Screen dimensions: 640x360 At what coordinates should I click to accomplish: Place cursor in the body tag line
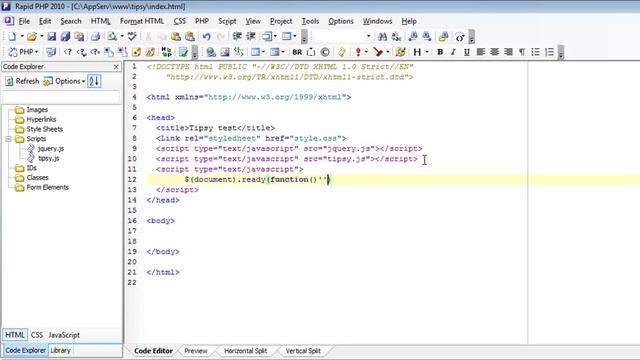tap(161, 221)
